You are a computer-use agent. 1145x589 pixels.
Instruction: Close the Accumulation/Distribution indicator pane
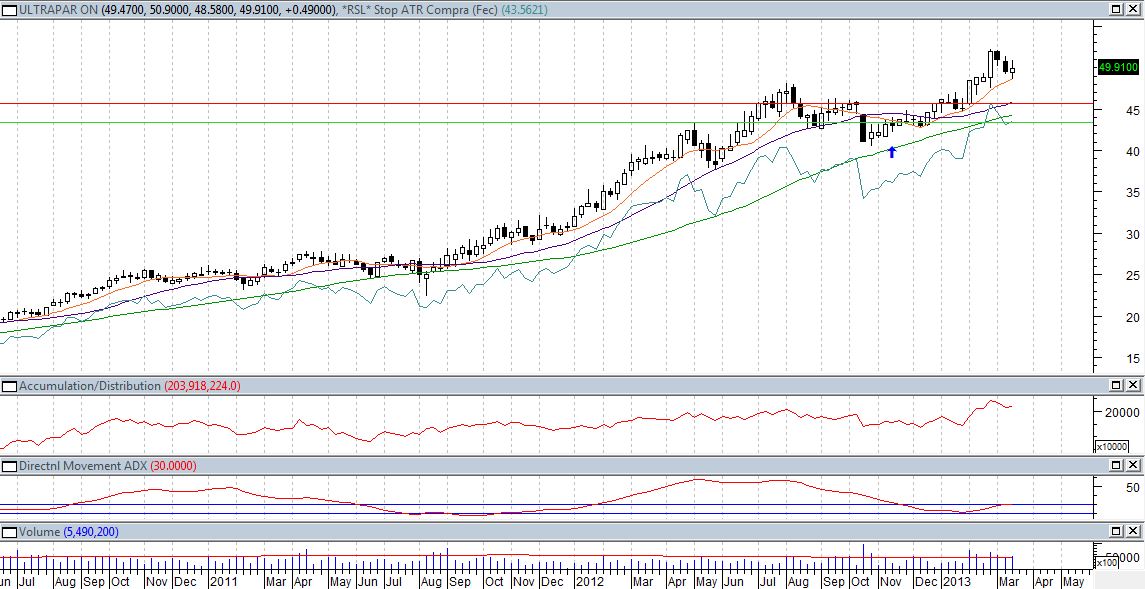tap(1133, 386)
